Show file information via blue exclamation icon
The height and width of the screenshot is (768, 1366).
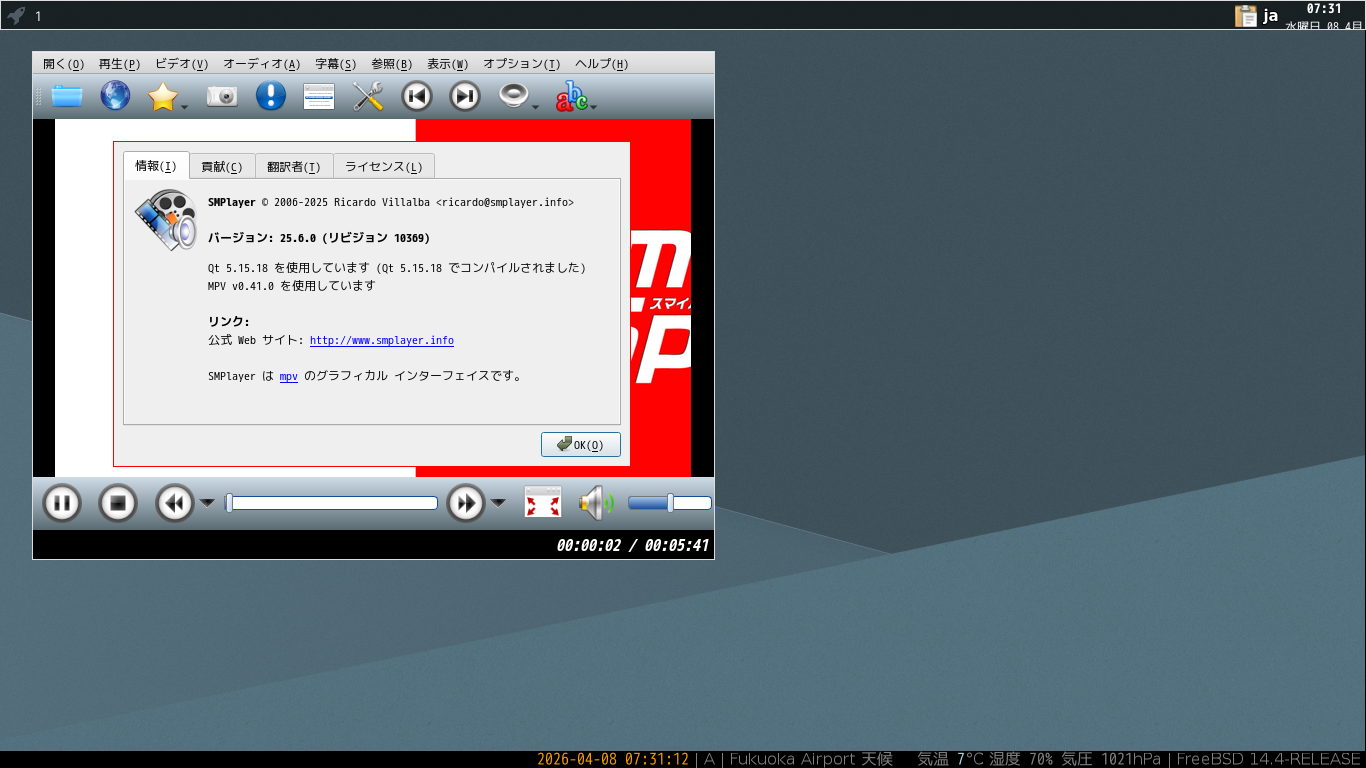click(270, 96)
